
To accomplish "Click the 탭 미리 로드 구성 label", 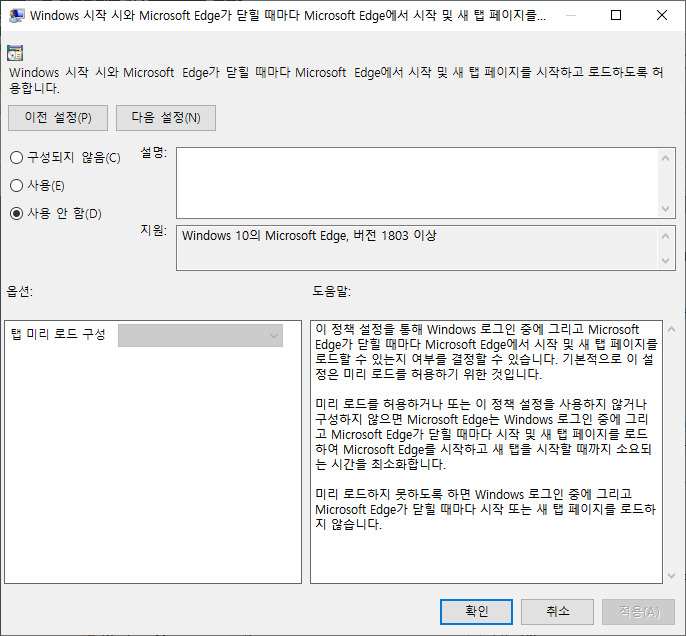I will click(58, 335).
